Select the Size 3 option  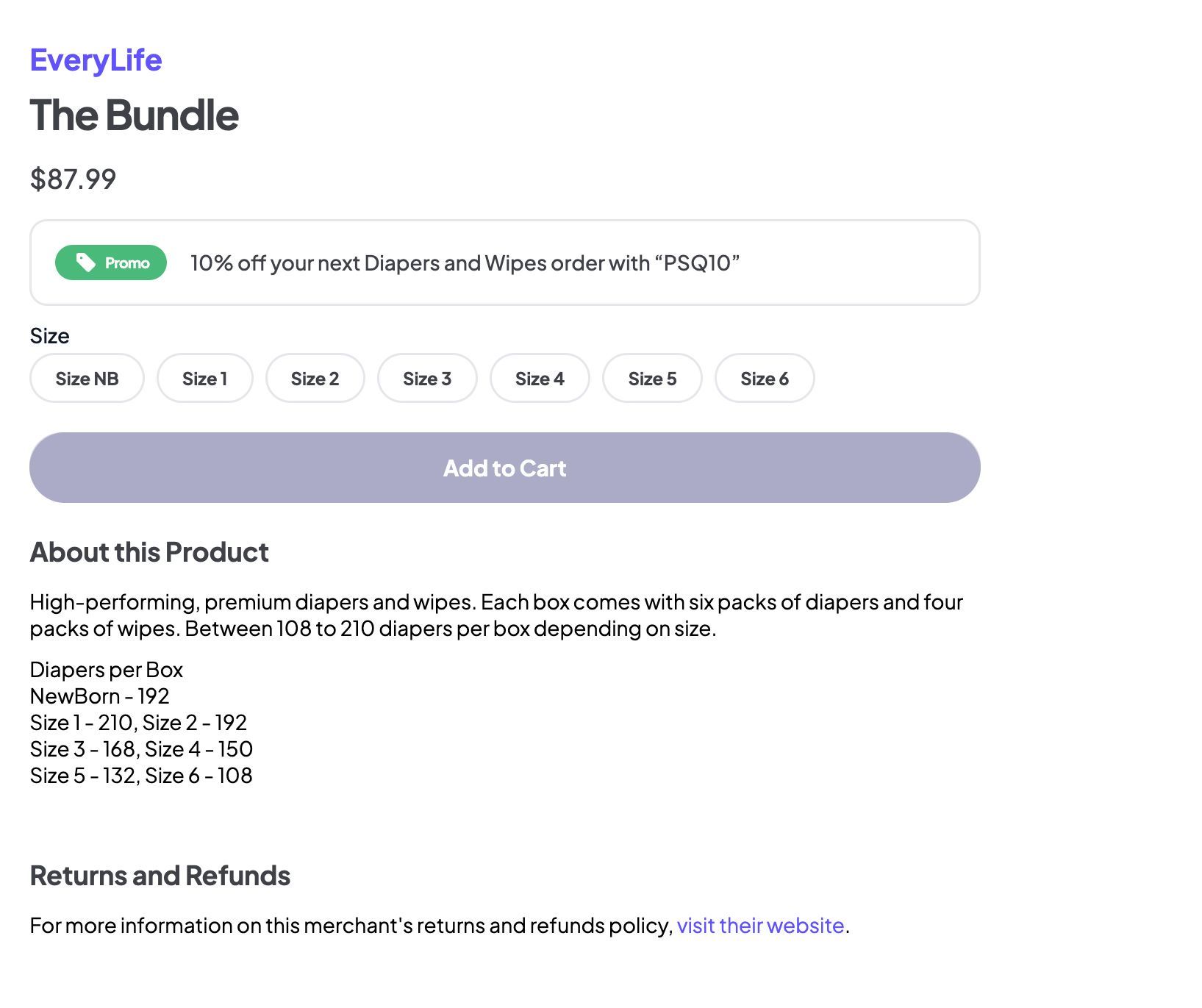(x=427, y=378)
